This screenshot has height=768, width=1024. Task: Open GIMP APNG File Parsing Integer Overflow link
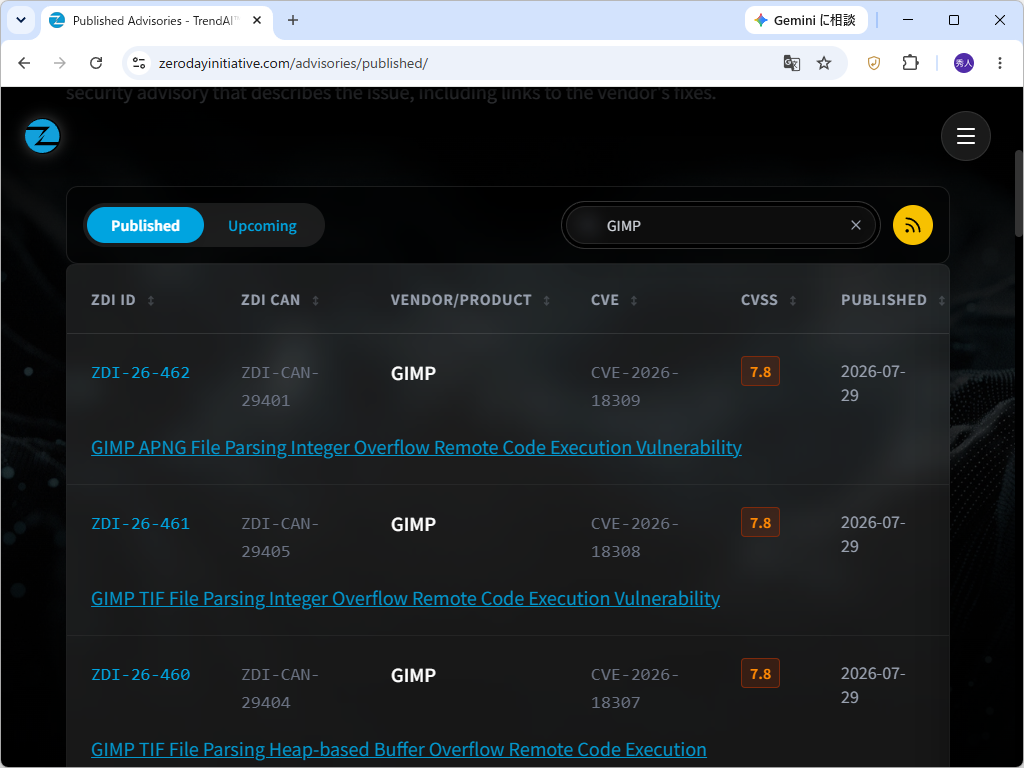(x=416, y=447)
